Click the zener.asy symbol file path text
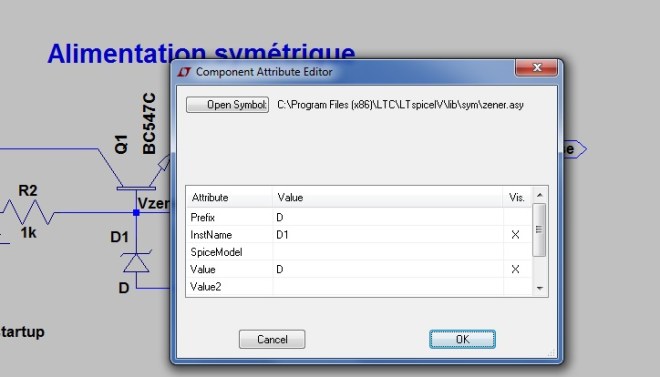This screenshot has height=377, width=660. [400, 105]
